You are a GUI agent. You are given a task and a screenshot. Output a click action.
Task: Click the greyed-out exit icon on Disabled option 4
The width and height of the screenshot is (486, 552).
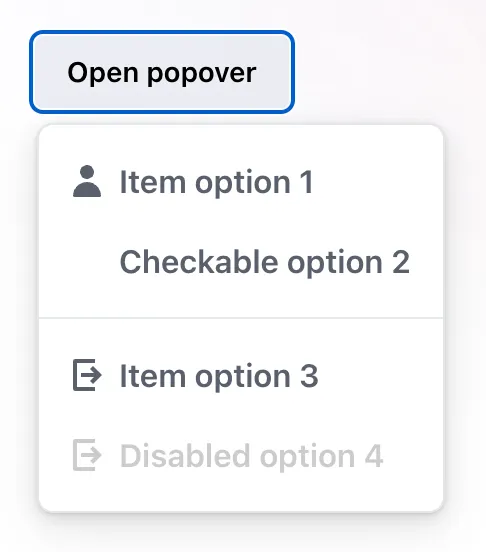(x=87, y=455)
